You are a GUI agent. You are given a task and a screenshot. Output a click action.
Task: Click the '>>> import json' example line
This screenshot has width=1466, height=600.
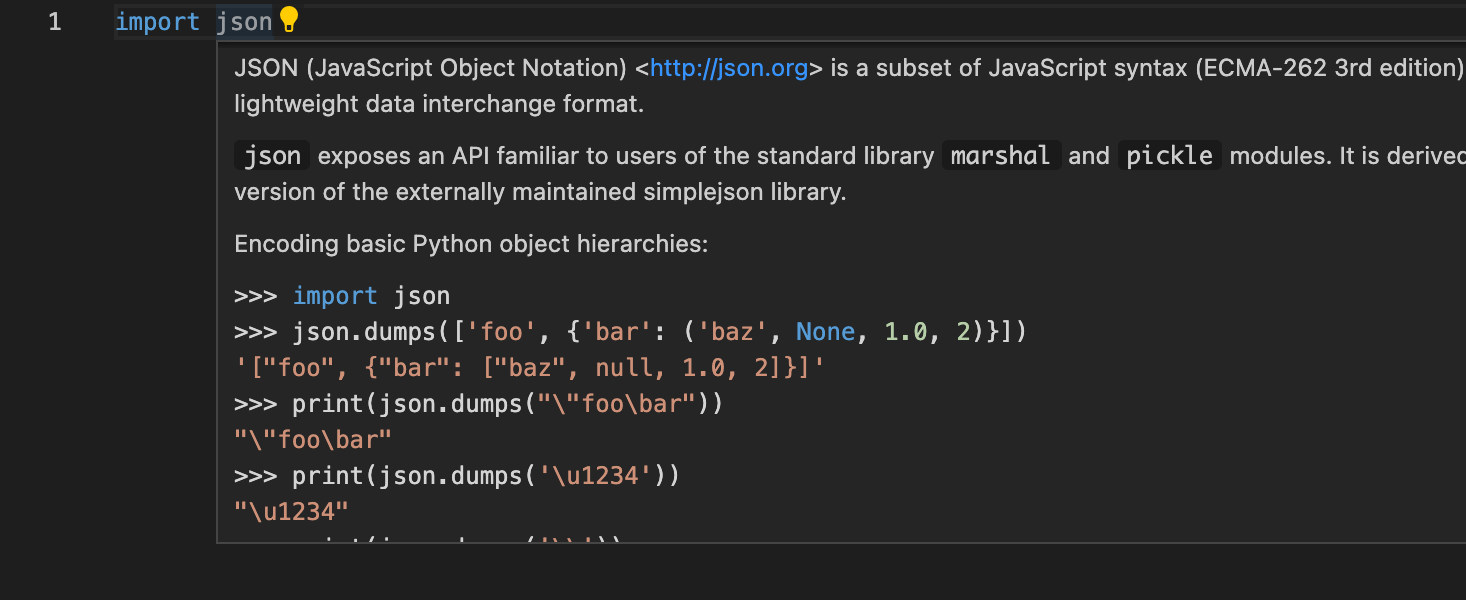[x=342, y=296]
